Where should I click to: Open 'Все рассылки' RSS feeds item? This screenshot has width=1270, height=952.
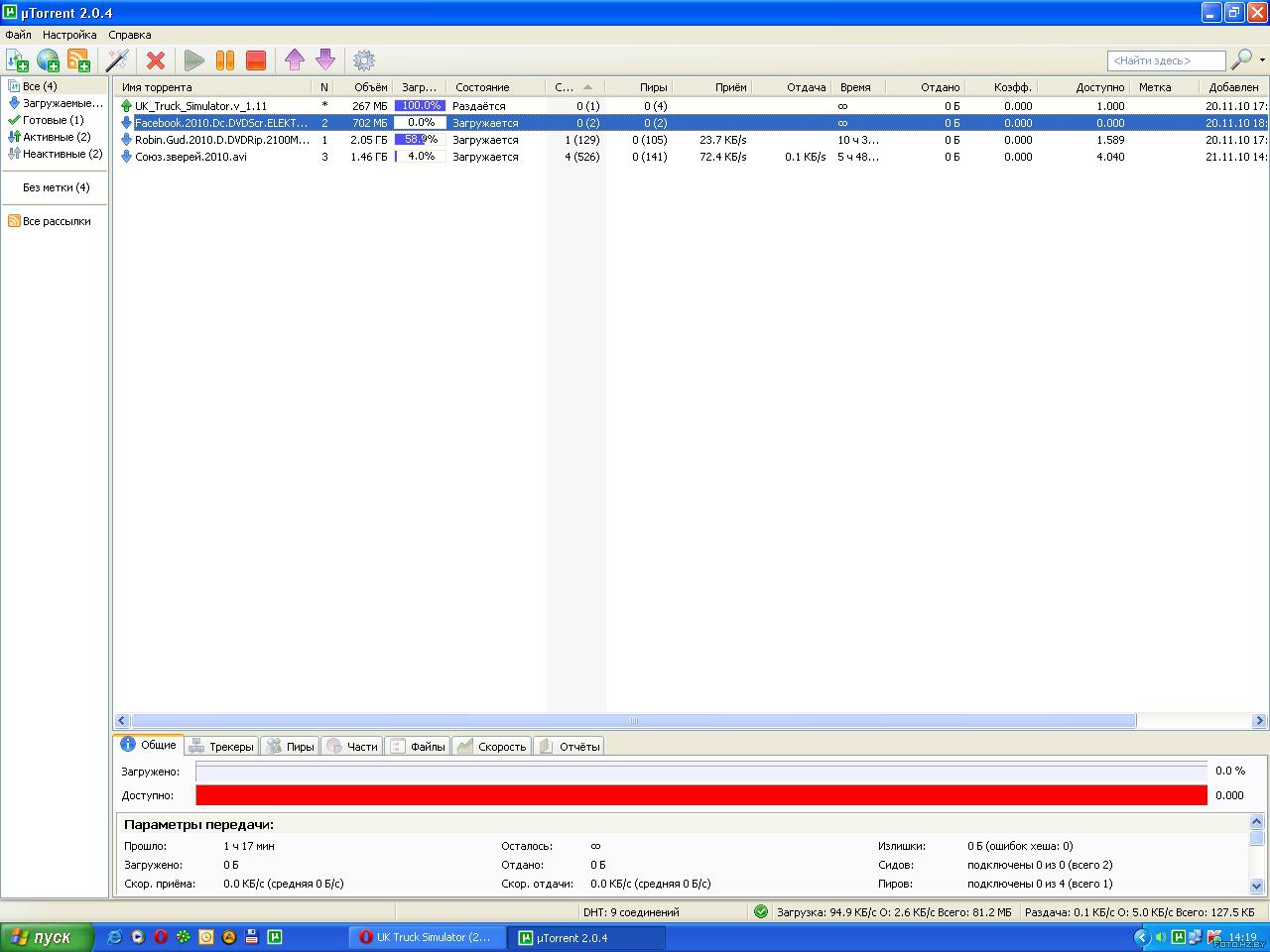(56, 221)
